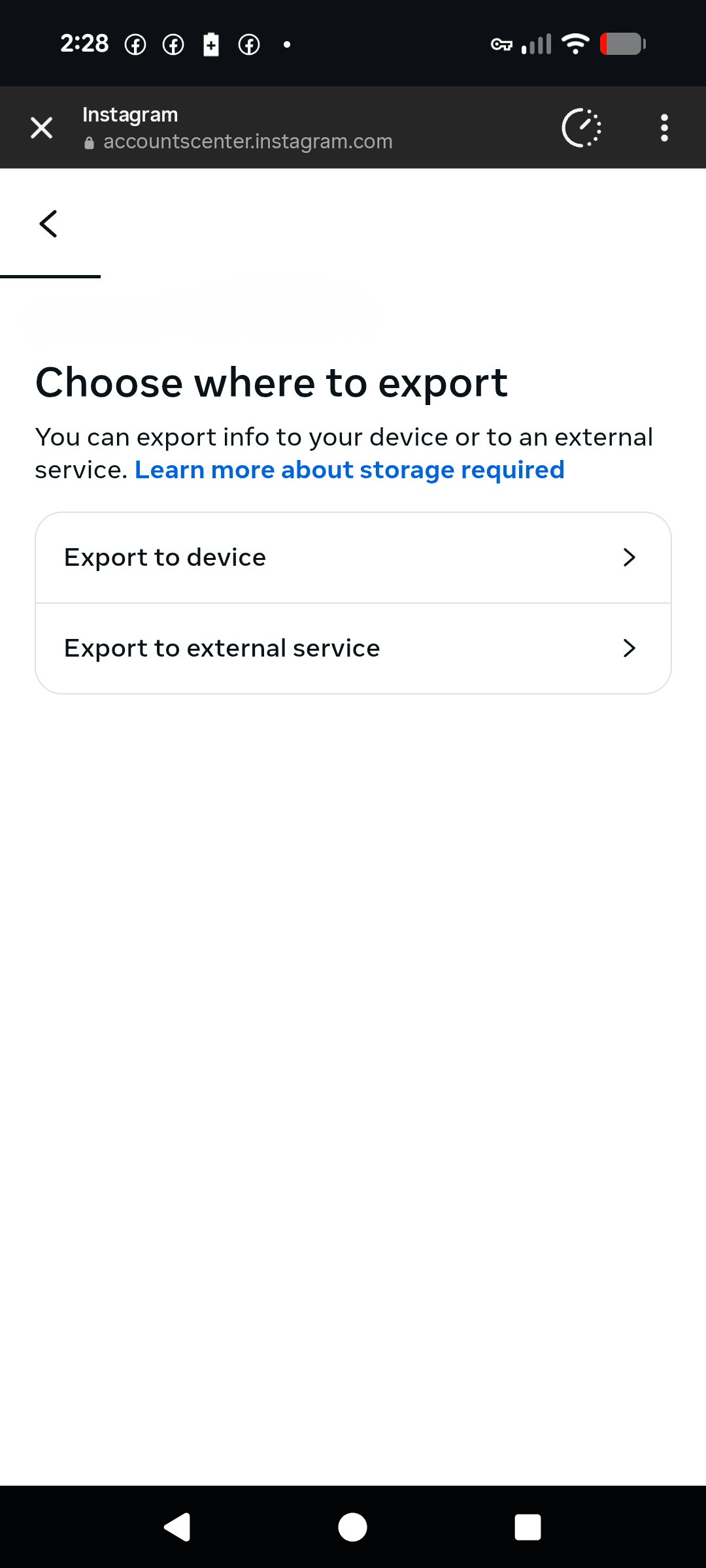706x1568 pixels.
Task: Tap the accountscenter.instagram.com URL
Action: (248, 142)
